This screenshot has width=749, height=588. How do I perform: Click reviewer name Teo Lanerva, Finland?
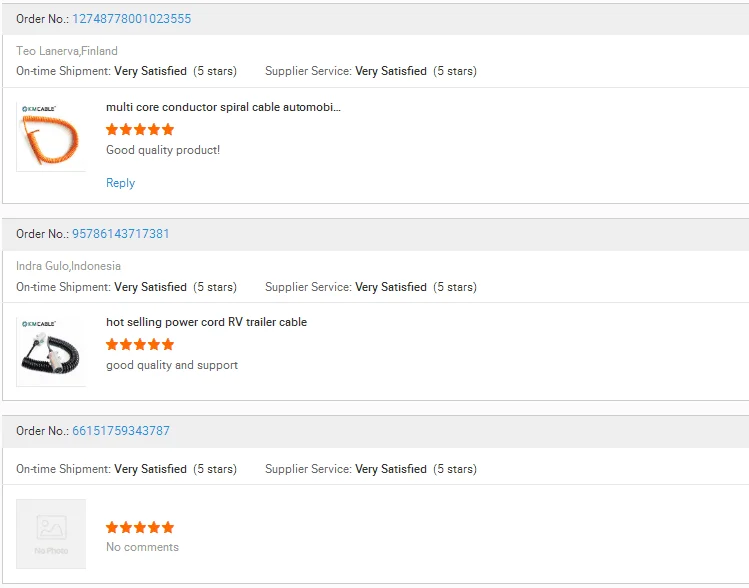pyautogui.click(x=67, y=51)
